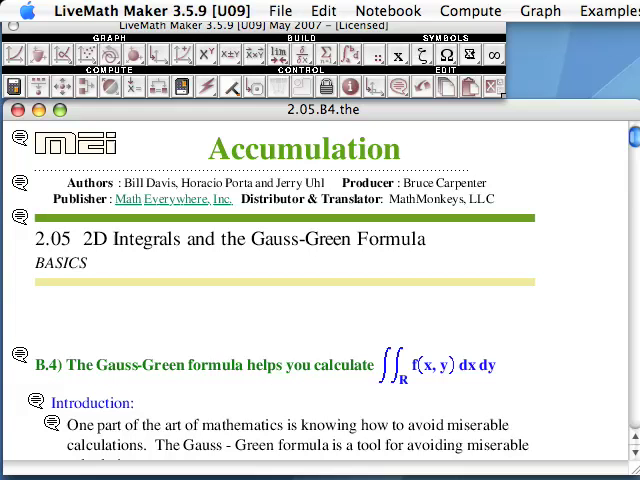This screenshot has width=640, height=480.
Task: Open the scatter plot graph tool
Action: 86,54
